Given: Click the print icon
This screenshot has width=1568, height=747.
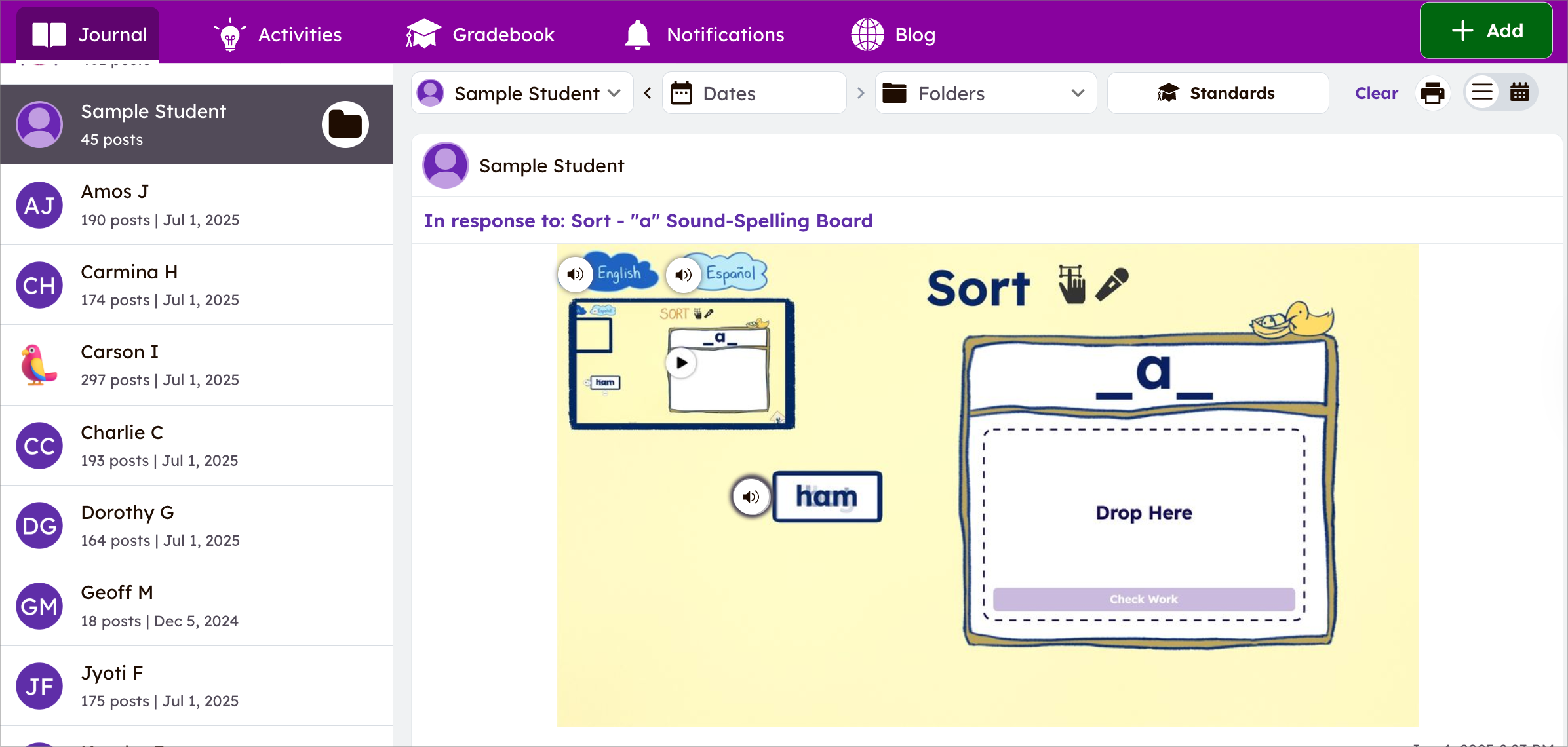Looking at the screenshot, I should [x=1432, y=93].
